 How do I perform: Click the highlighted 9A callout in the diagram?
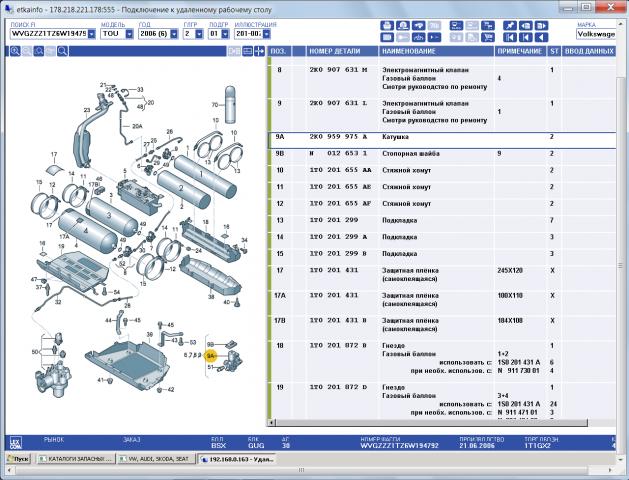[x=211, y=356]
